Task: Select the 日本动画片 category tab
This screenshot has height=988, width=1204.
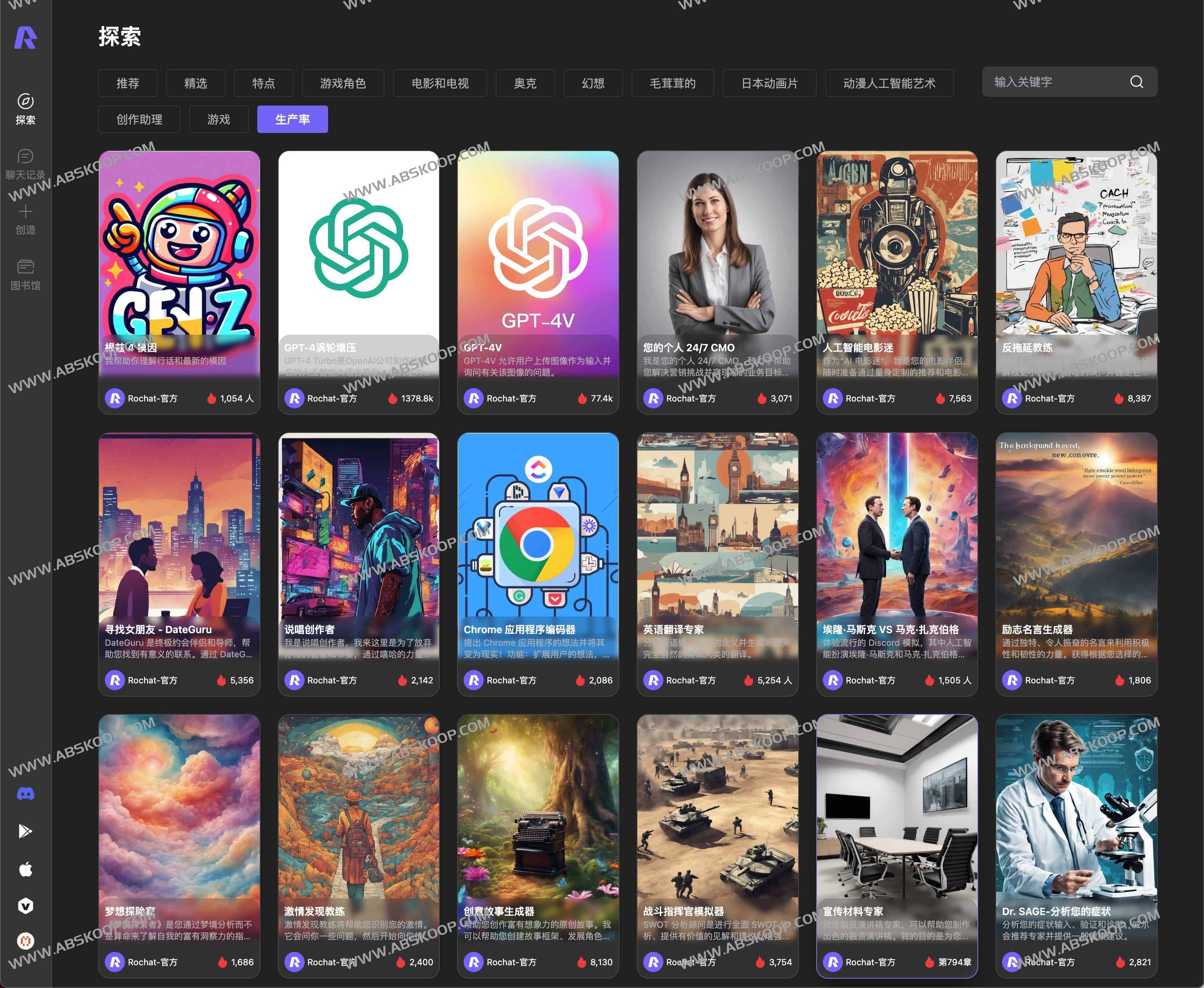Action: point(769,83)
